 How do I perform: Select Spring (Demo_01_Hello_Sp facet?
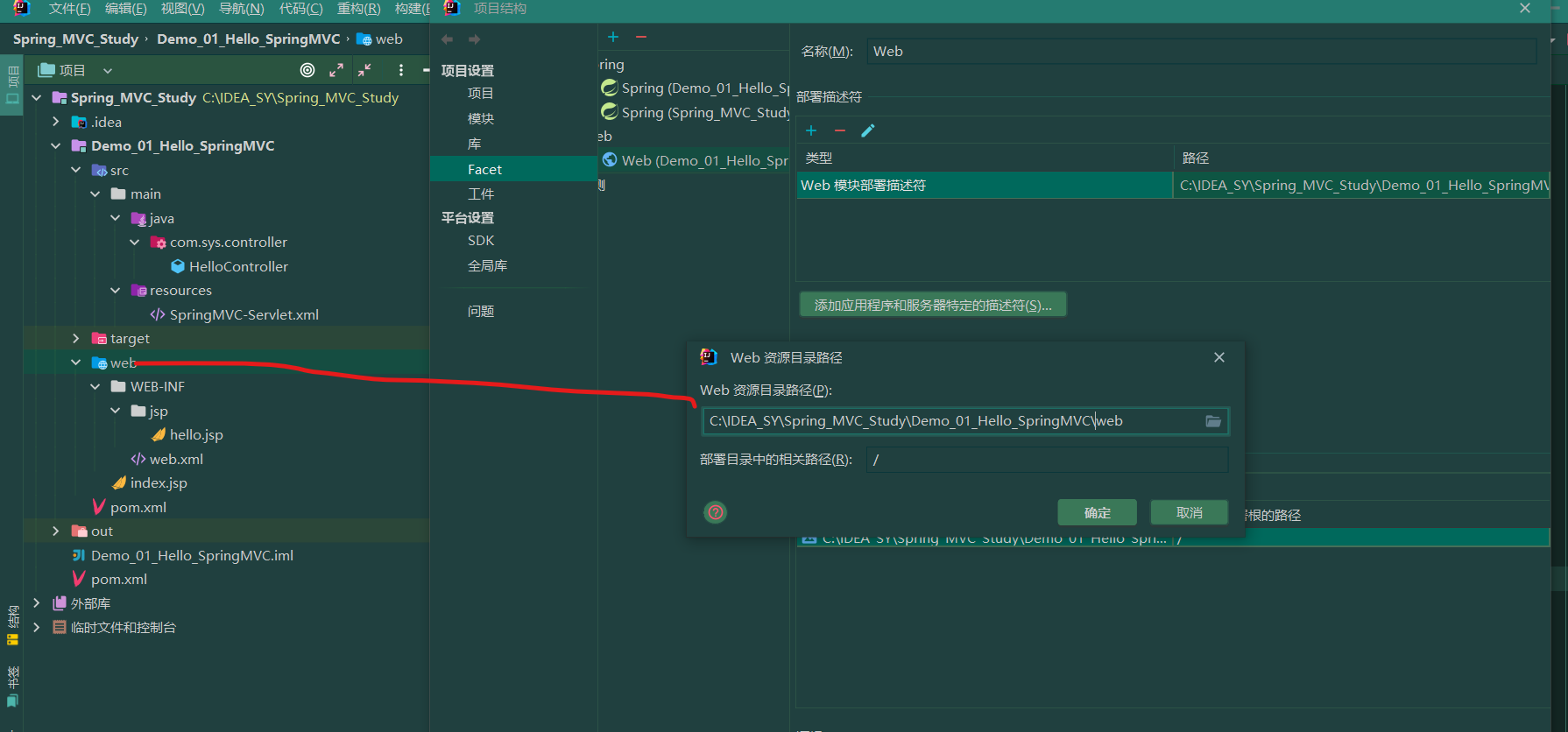coord(696,88)
